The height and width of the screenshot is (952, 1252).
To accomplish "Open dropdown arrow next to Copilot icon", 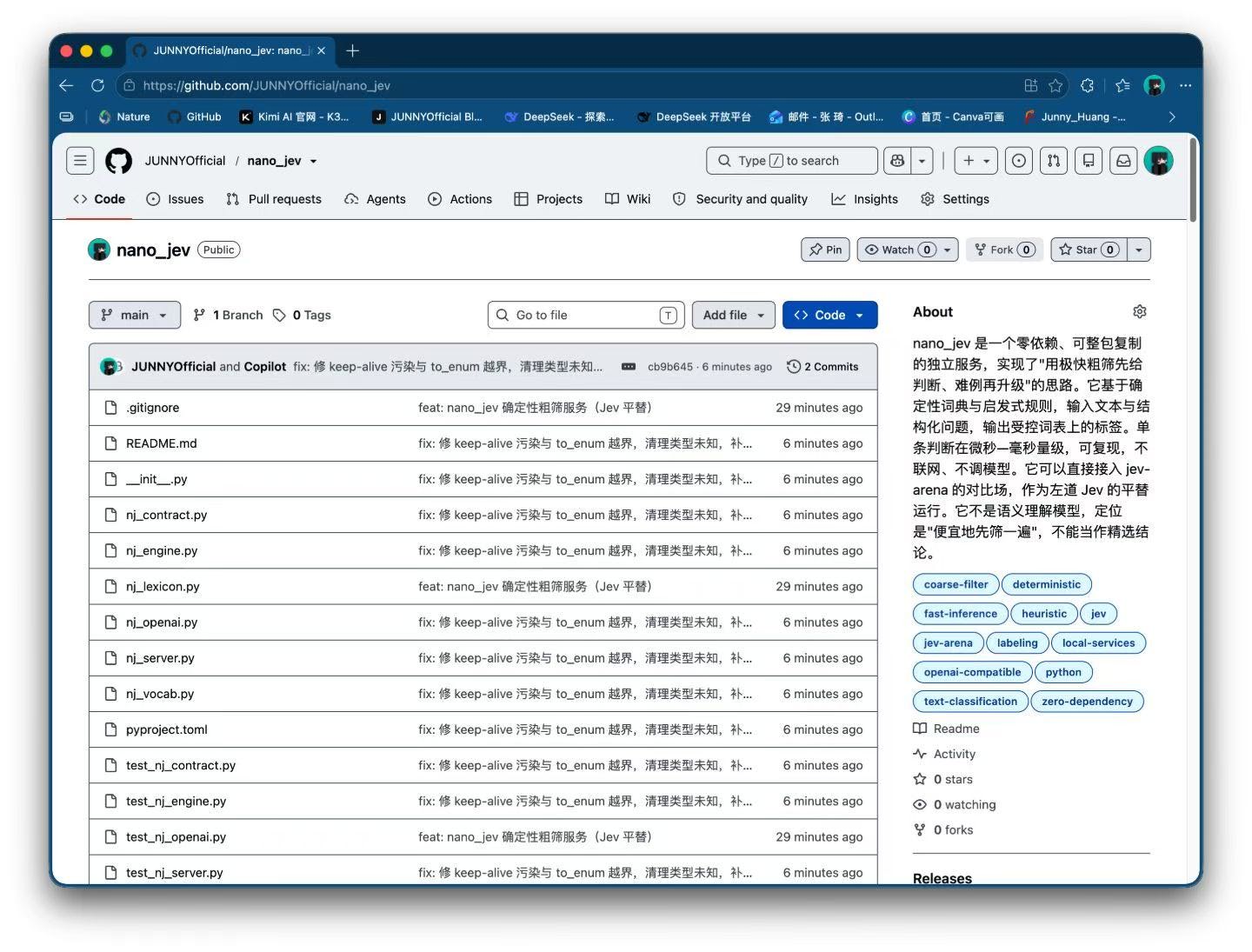I will (x=922, y=161).
